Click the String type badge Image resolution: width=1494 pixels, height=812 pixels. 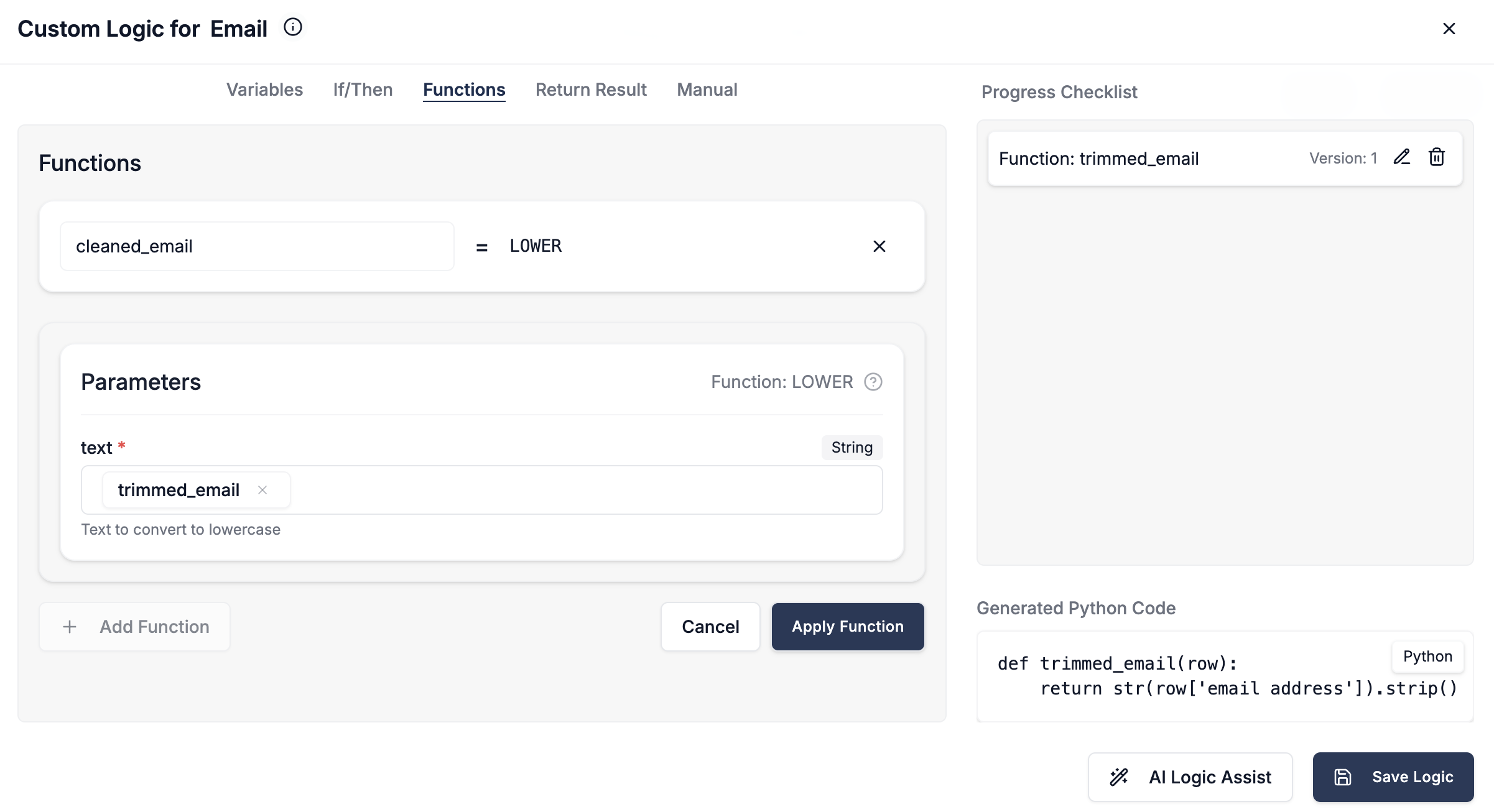click(852, 448)
